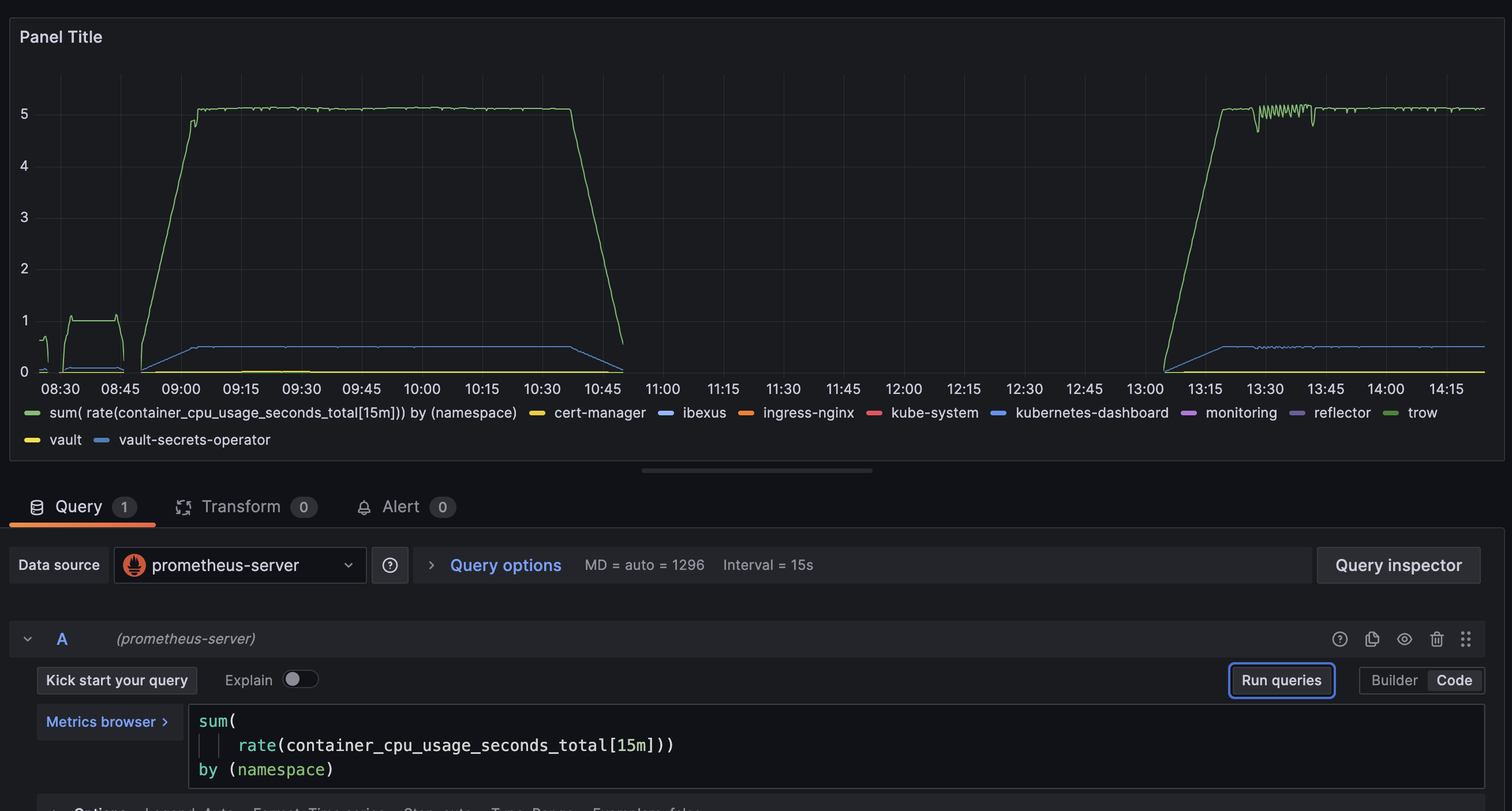Collapse query A with its chevron

(x=28, y=639)
